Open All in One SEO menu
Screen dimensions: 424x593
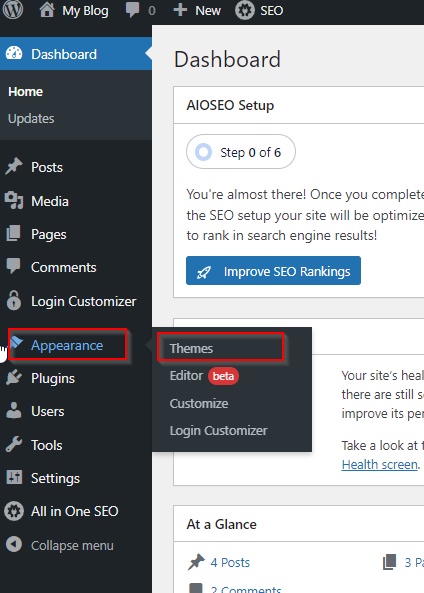click(76, 511)
